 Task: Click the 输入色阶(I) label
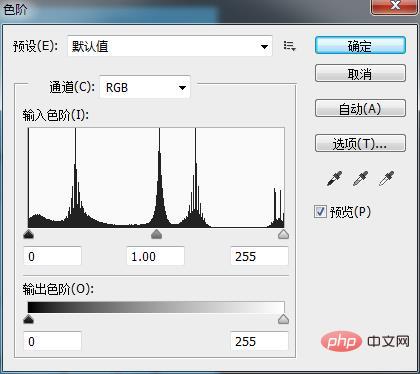coord(56,115)
